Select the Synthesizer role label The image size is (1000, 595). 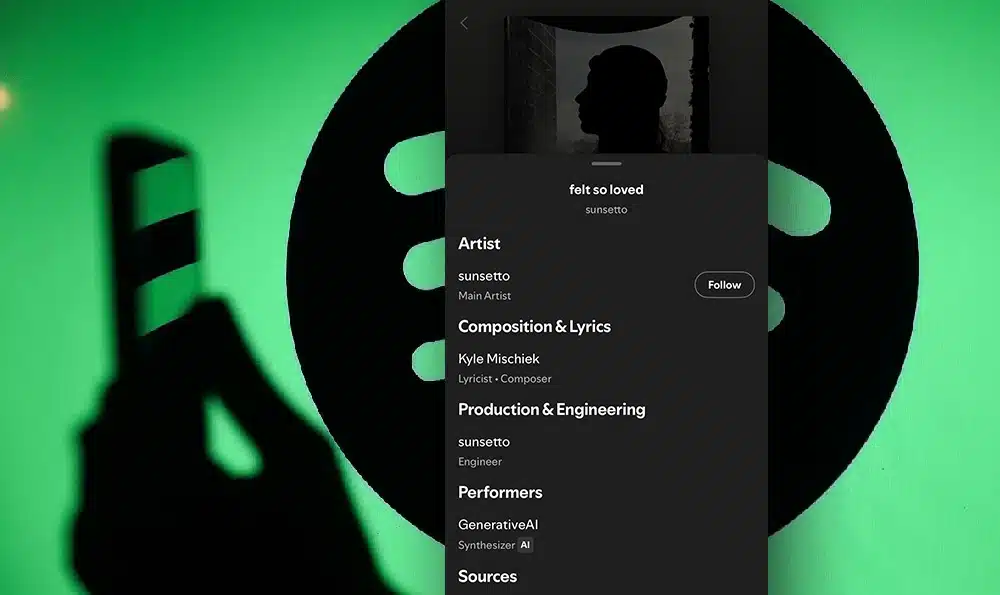(487, 545)
